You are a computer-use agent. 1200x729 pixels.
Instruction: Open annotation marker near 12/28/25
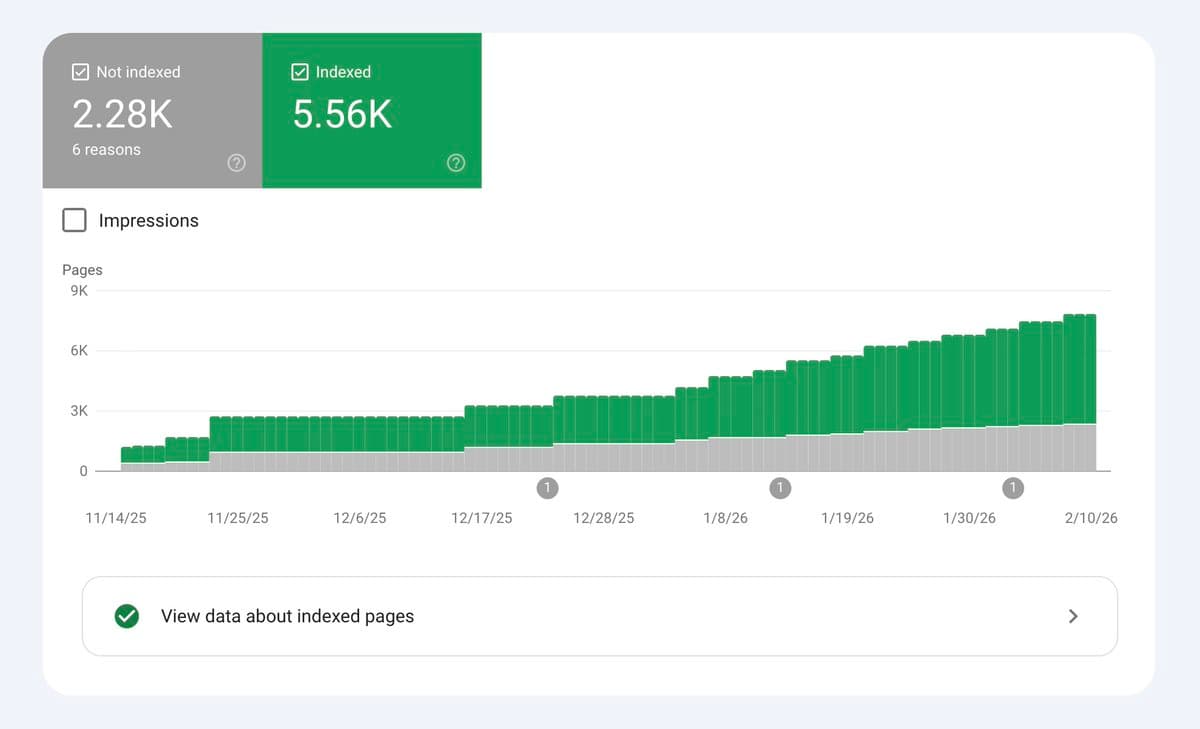(547, 488)
